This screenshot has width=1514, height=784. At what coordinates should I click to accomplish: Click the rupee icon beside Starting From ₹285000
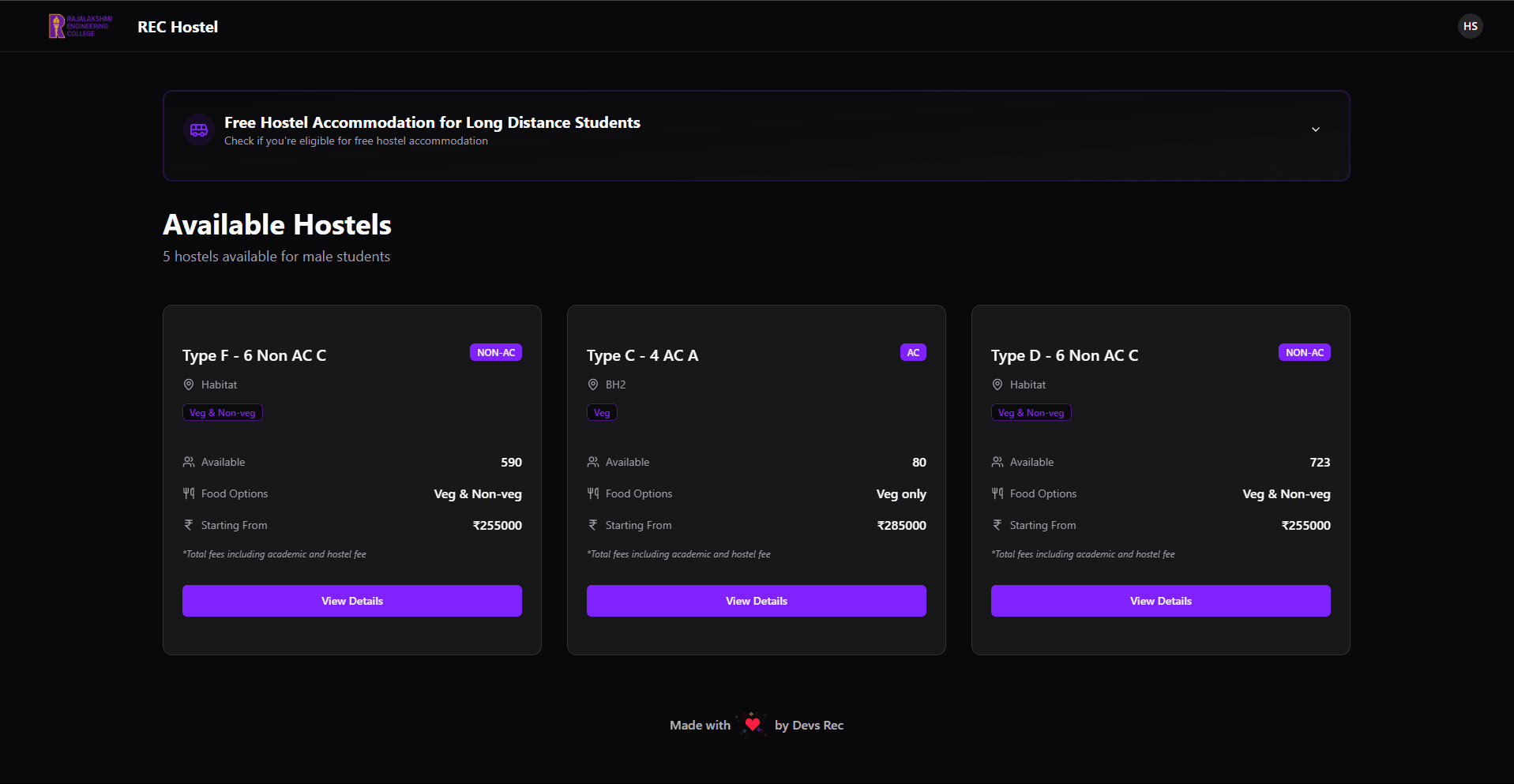pos(593,524)
